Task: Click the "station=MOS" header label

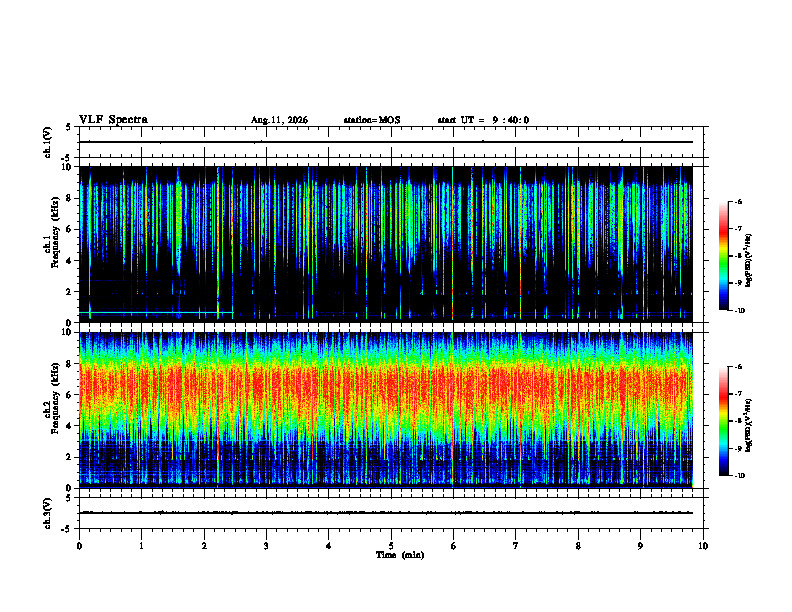Action: [372, 120]
